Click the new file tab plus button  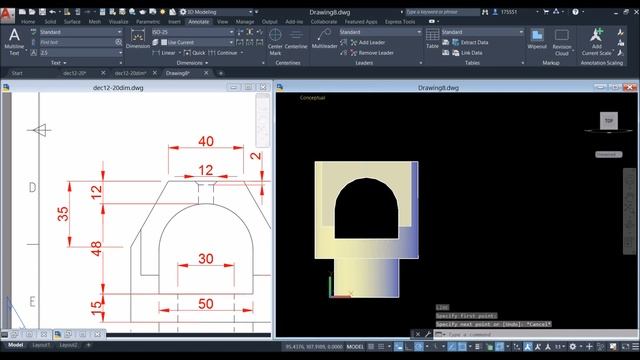tap(221, 73)
